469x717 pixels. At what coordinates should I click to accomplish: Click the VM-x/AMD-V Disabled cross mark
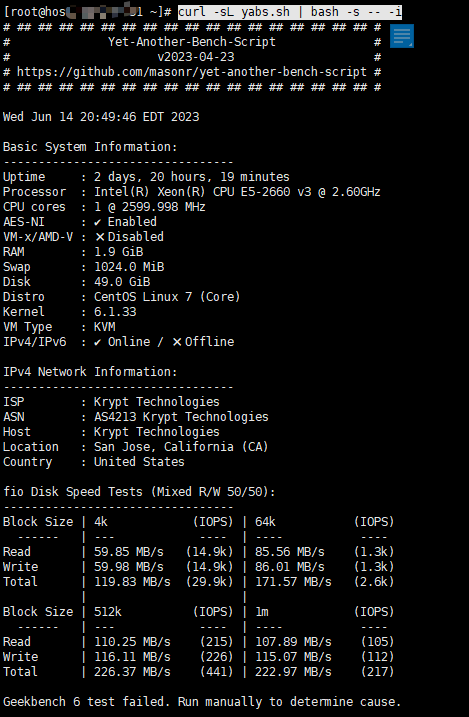[100, 237]
